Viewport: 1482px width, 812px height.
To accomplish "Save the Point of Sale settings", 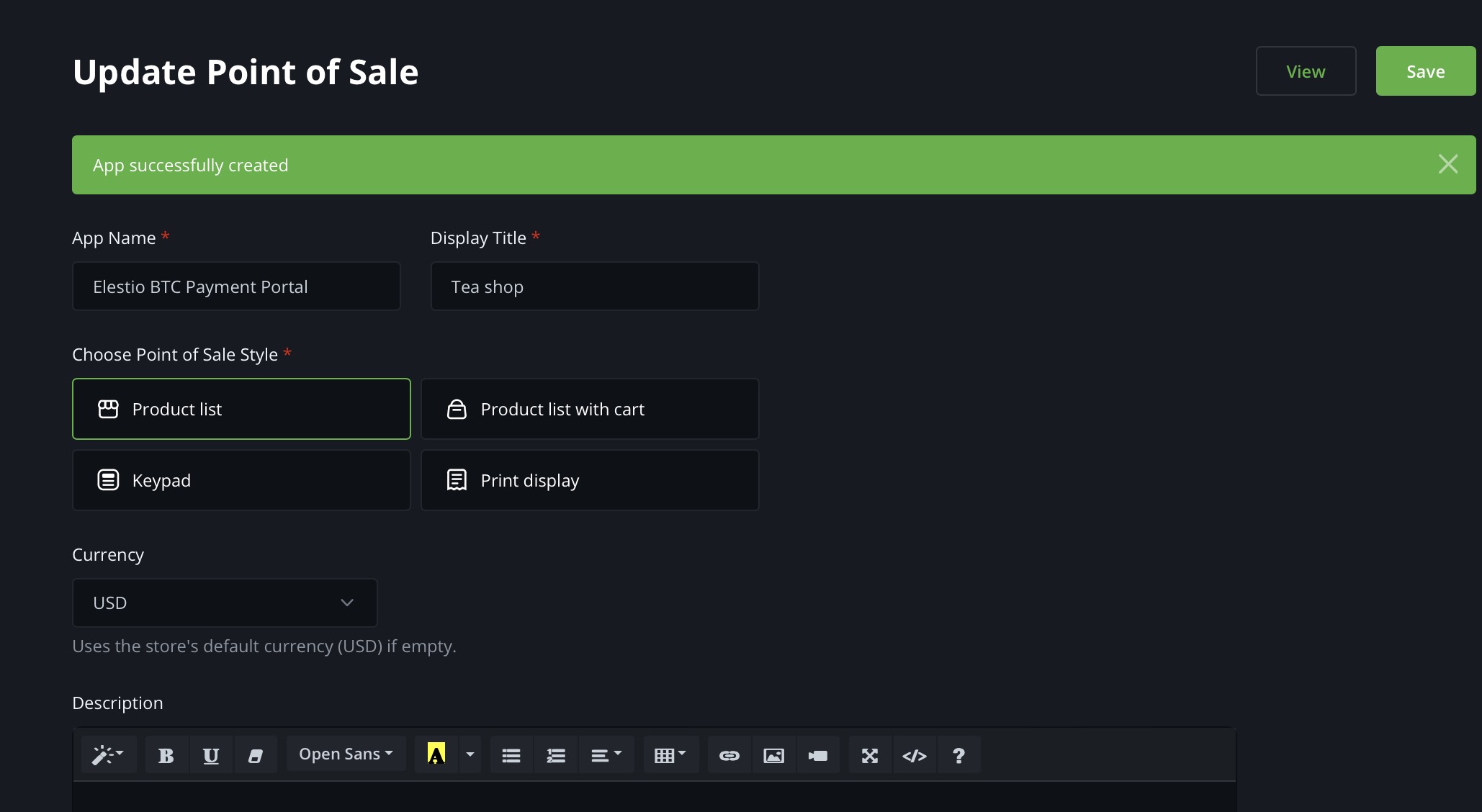I will tap(1425, 71).
